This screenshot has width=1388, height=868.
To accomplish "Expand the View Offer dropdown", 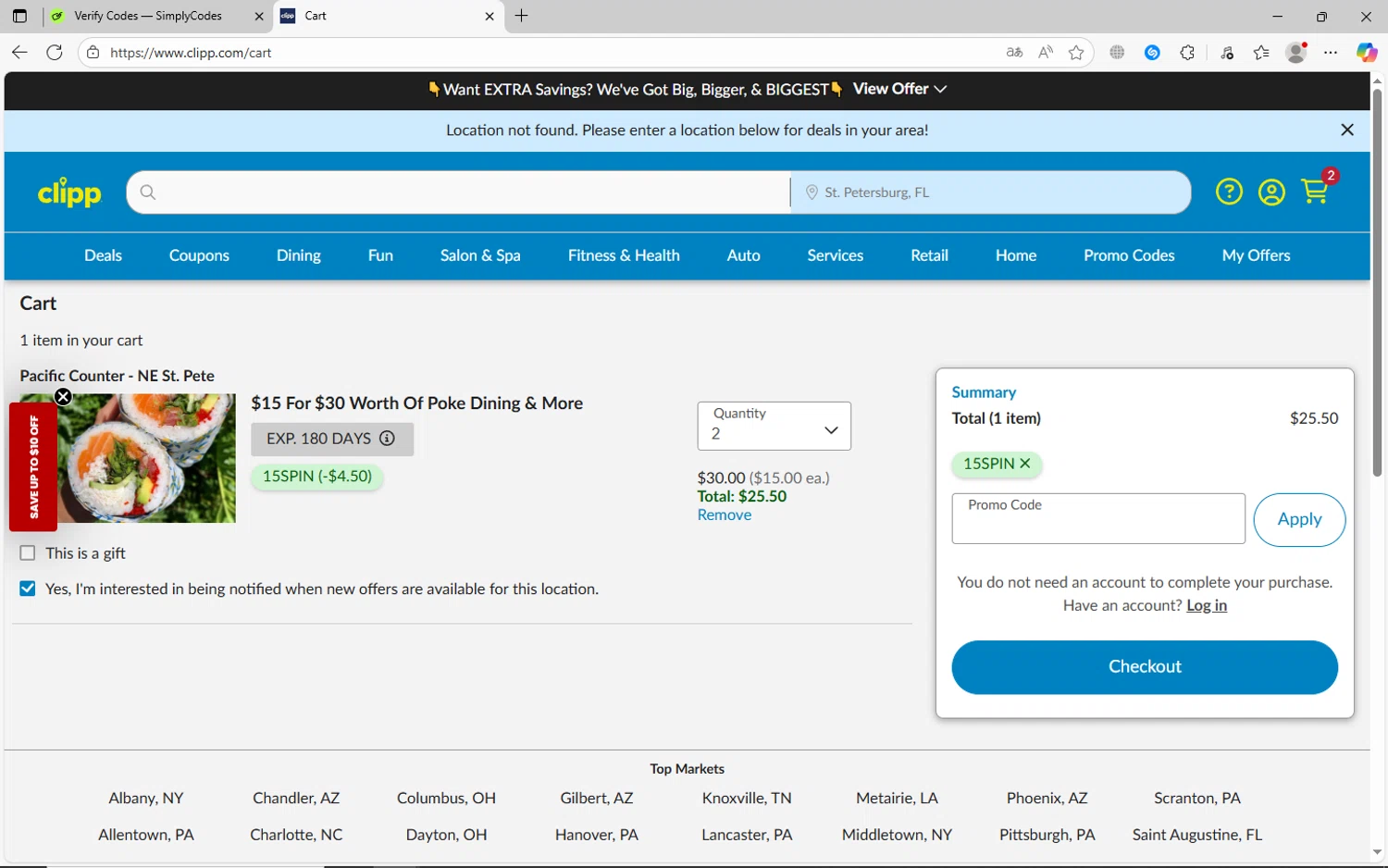I will point(899,89).
